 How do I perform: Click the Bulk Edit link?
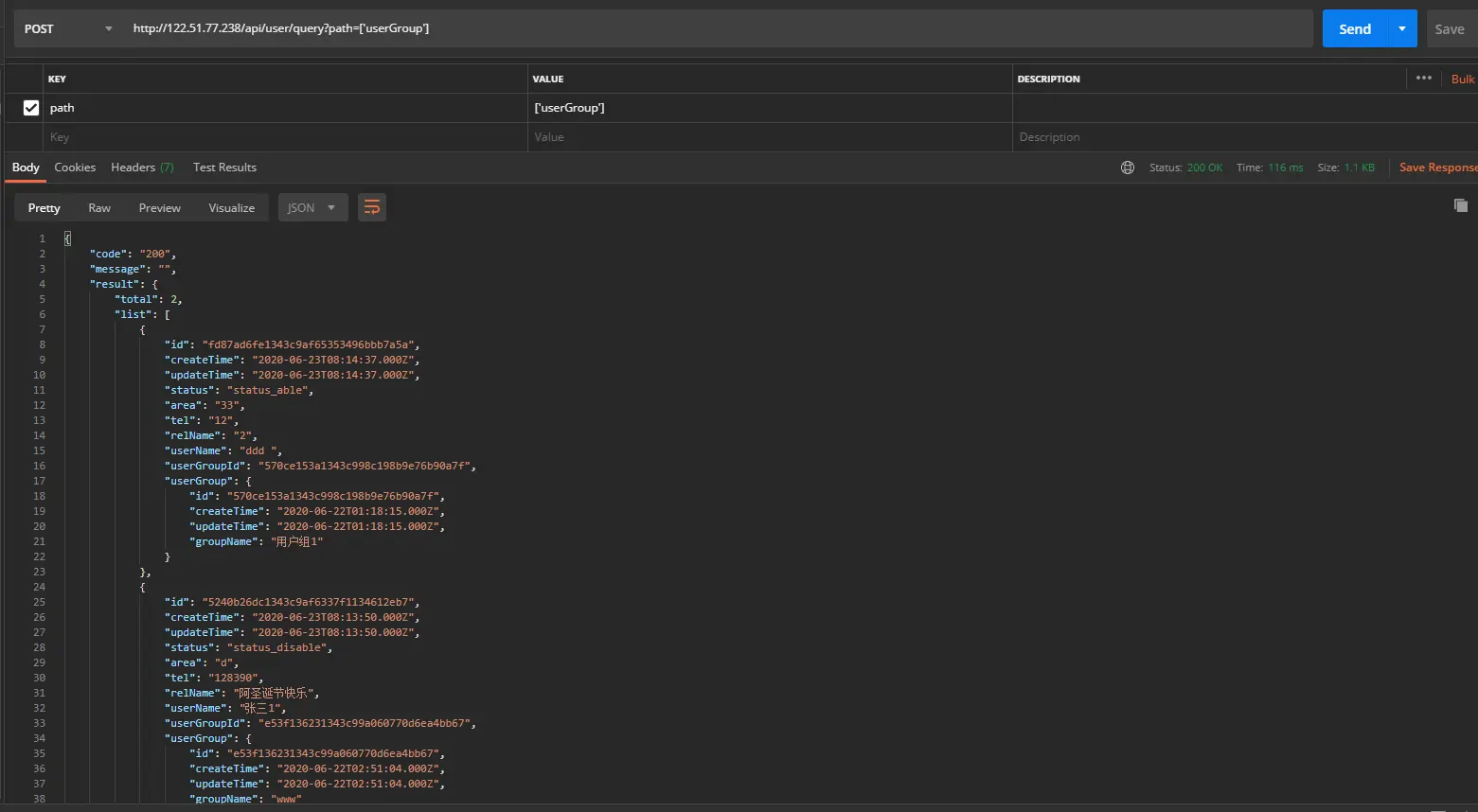[x=1462, y=79]
